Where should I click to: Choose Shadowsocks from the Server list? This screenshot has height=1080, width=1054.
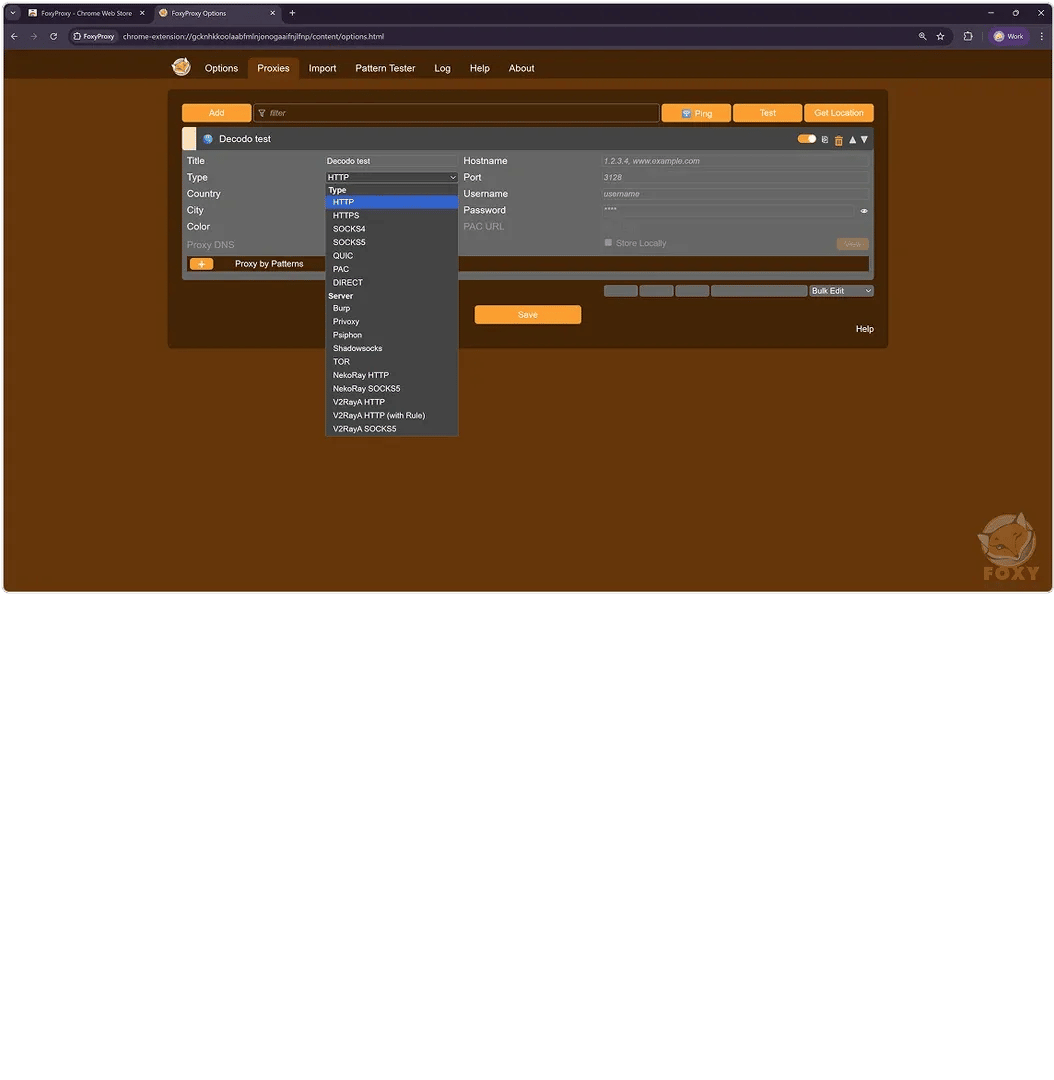pyautogui.click(x=357, y=348)
